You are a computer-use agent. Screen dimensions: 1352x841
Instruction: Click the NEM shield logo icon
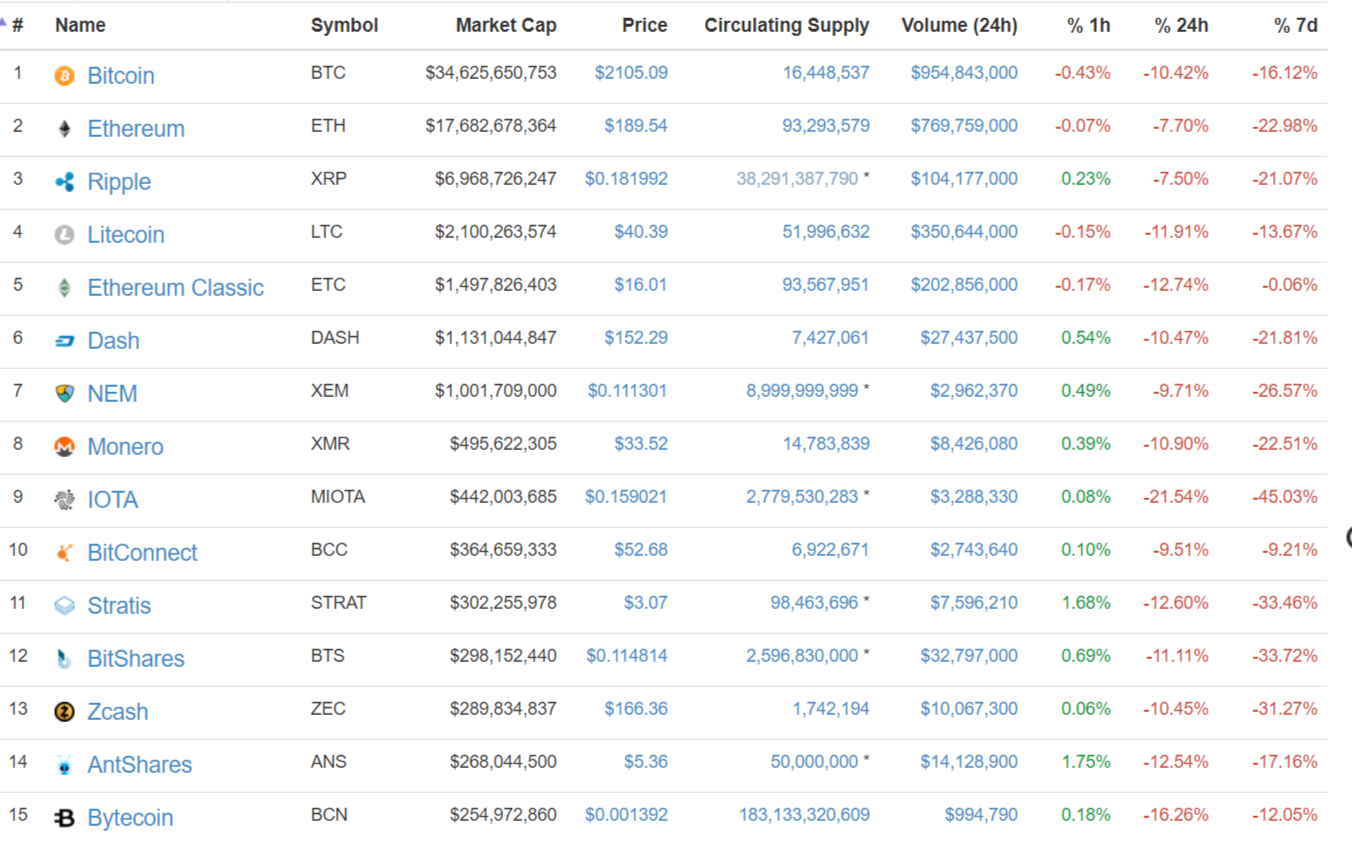64,394
